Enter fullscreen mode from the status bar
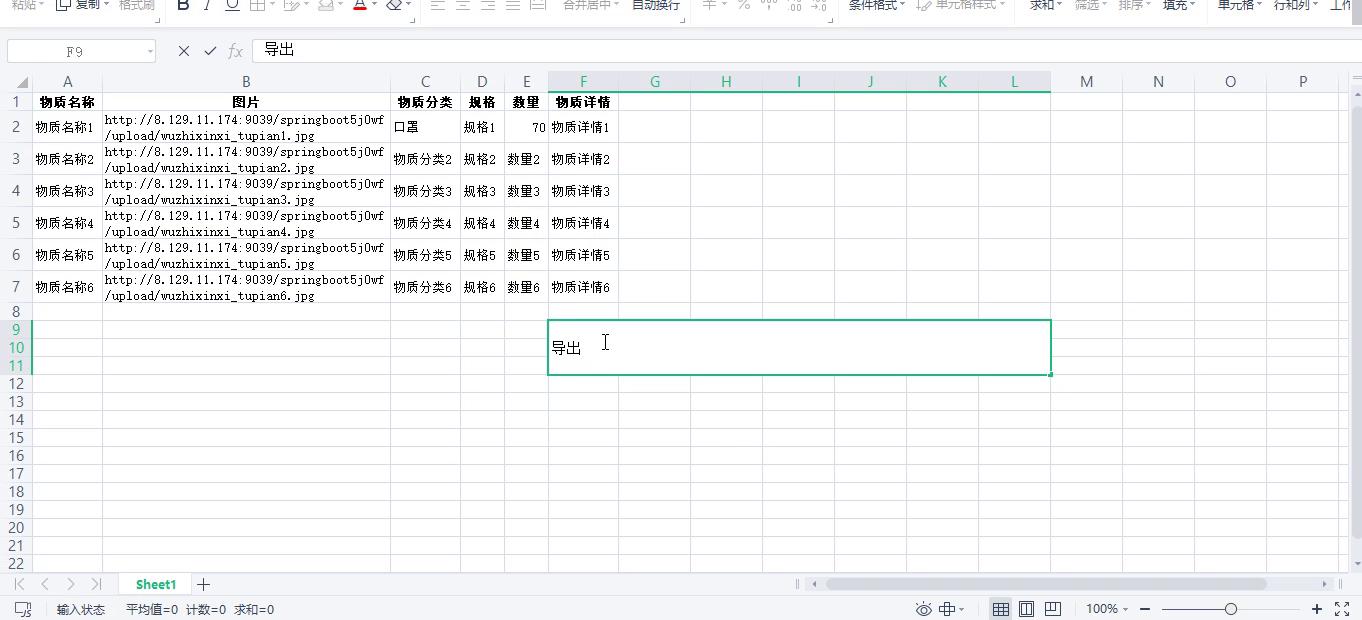This screenshot has height=620, width=1362. (1342, 609)
